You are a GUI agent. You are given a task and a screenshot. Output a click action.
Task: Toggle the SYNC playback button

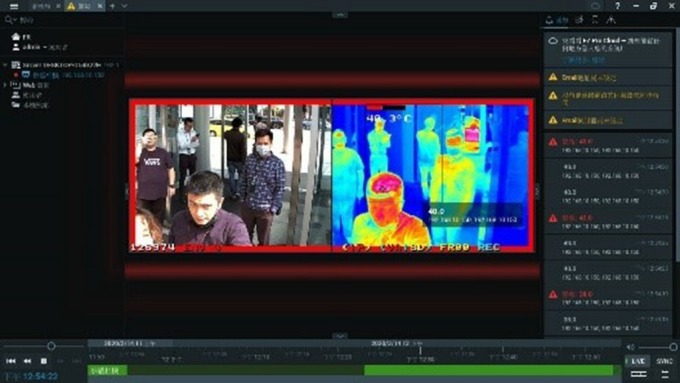tap(664, 361)
